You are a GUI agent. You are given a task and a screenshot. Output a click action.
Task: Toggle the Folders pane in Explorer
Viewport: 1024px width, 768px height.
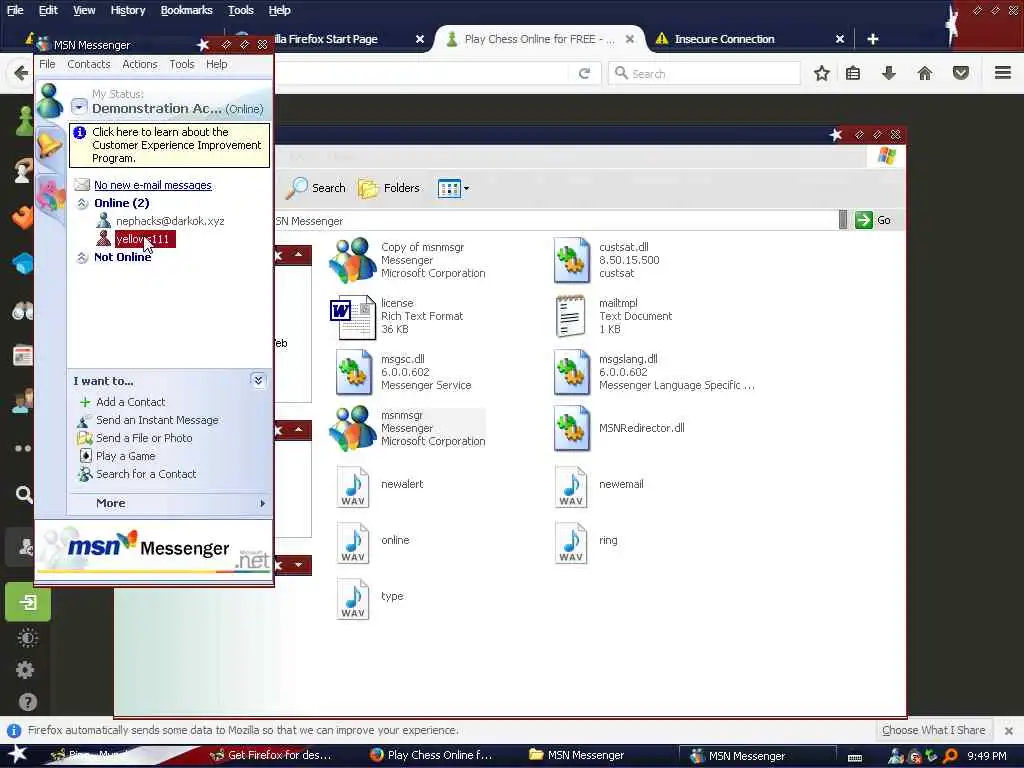pos(389,188)
